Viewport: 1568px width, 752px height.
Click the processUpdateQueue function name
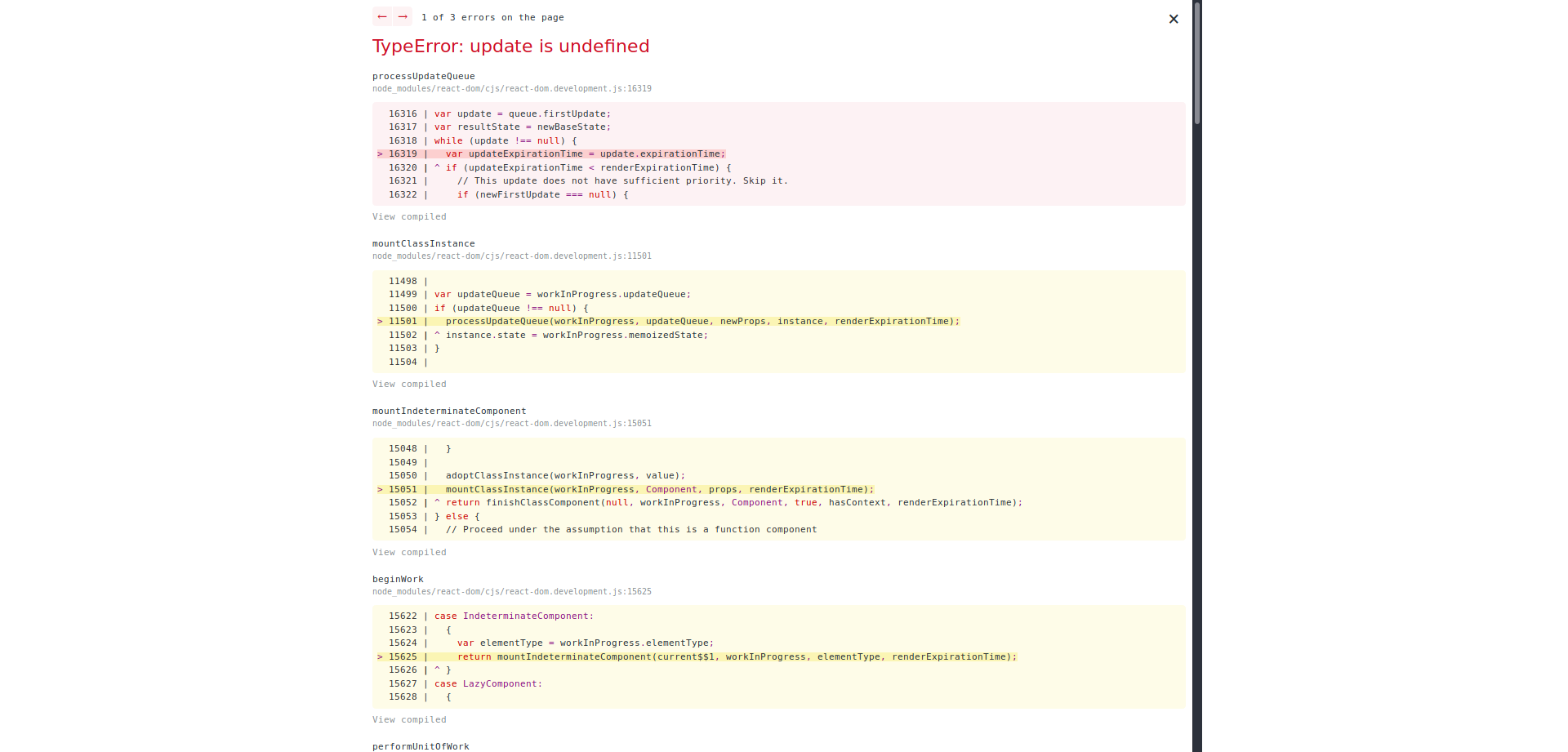point(424,77)
